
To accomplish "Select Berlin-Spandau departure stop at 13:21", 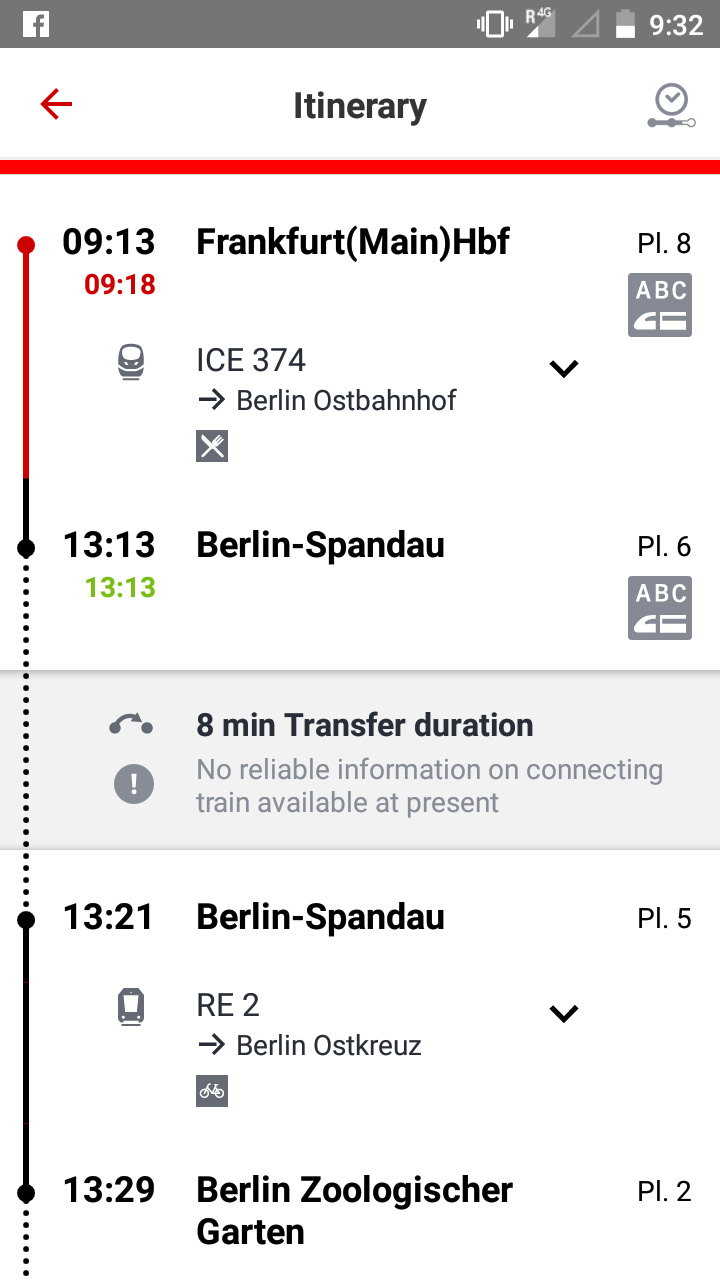I will tap(320, 917).
